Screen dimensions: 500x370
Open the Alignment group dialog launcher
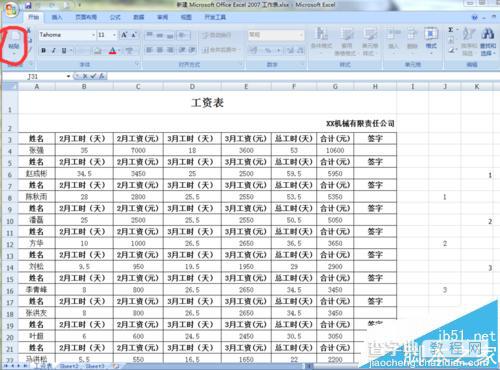point(241,63)
